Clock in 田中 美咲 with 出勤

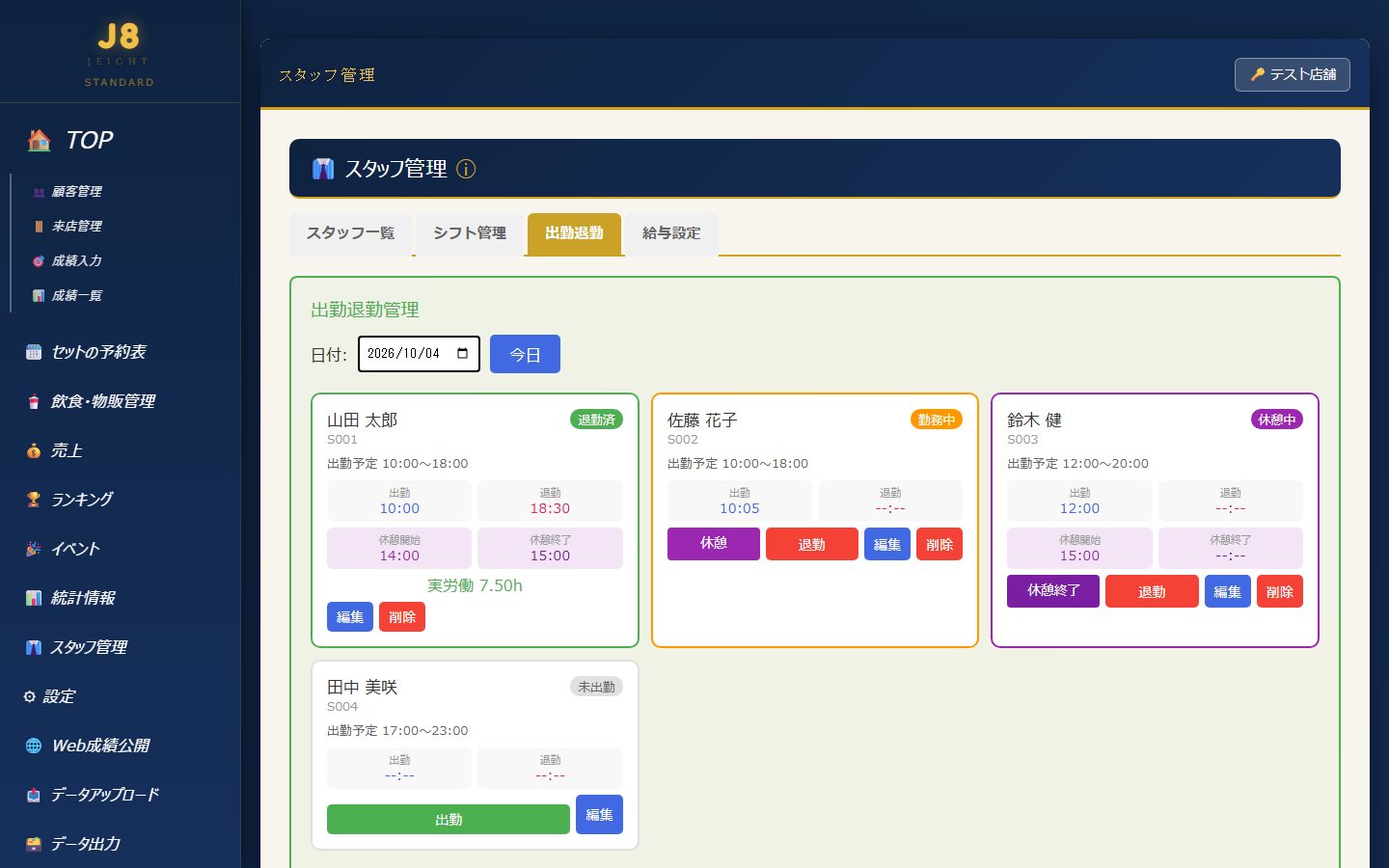449,819
